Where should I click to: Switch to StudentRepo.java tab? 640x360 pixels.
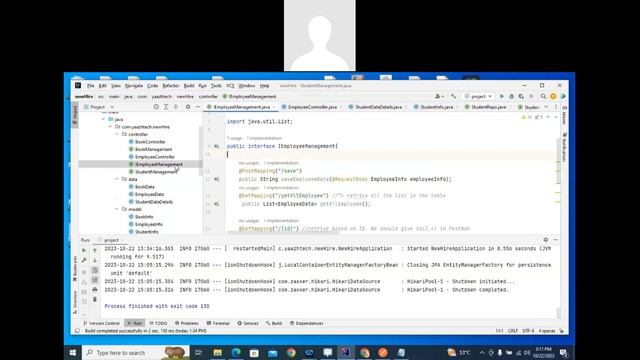click(x=488, y=107)
